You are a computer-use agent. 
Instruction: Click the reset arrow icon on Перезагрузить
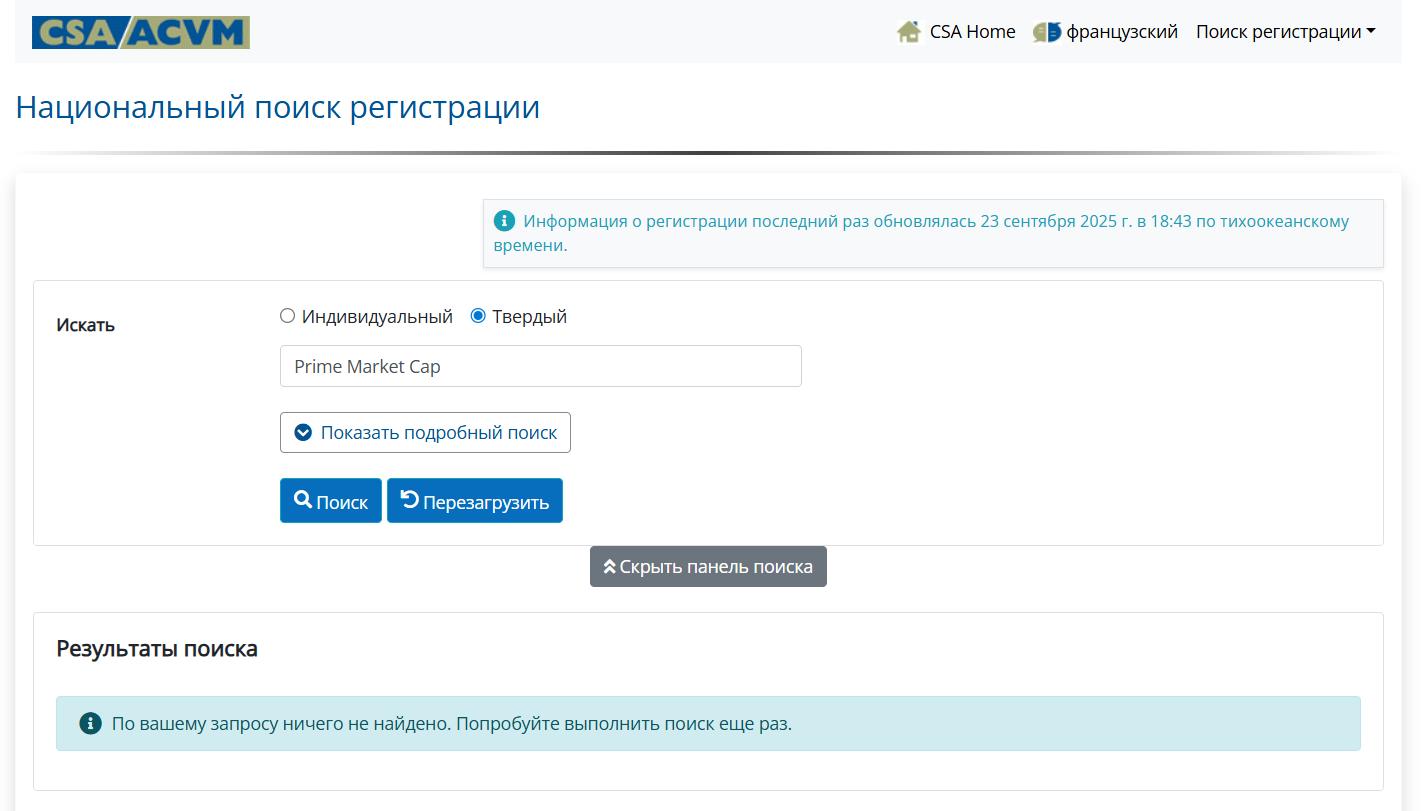(409, 500)
